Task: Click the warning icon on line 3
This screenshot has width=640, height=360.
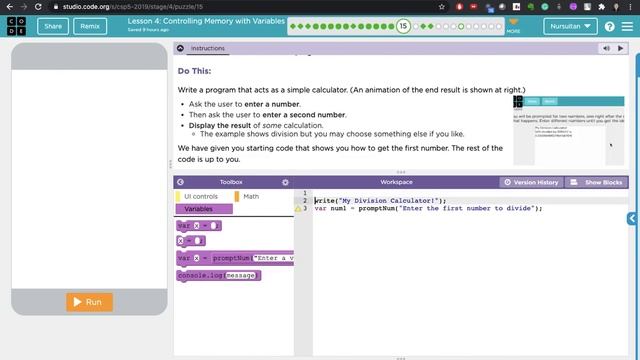Action: click(298, 209)
